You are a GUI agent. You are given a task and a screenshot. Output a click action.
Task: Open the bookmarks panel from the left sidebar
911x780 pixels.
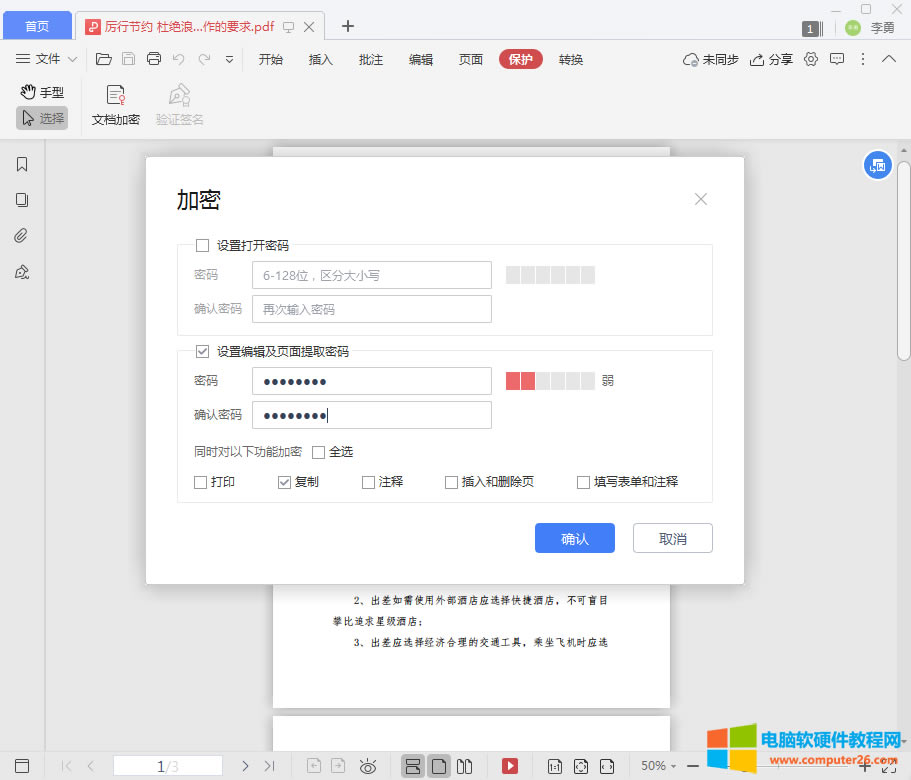click(22, 163)
